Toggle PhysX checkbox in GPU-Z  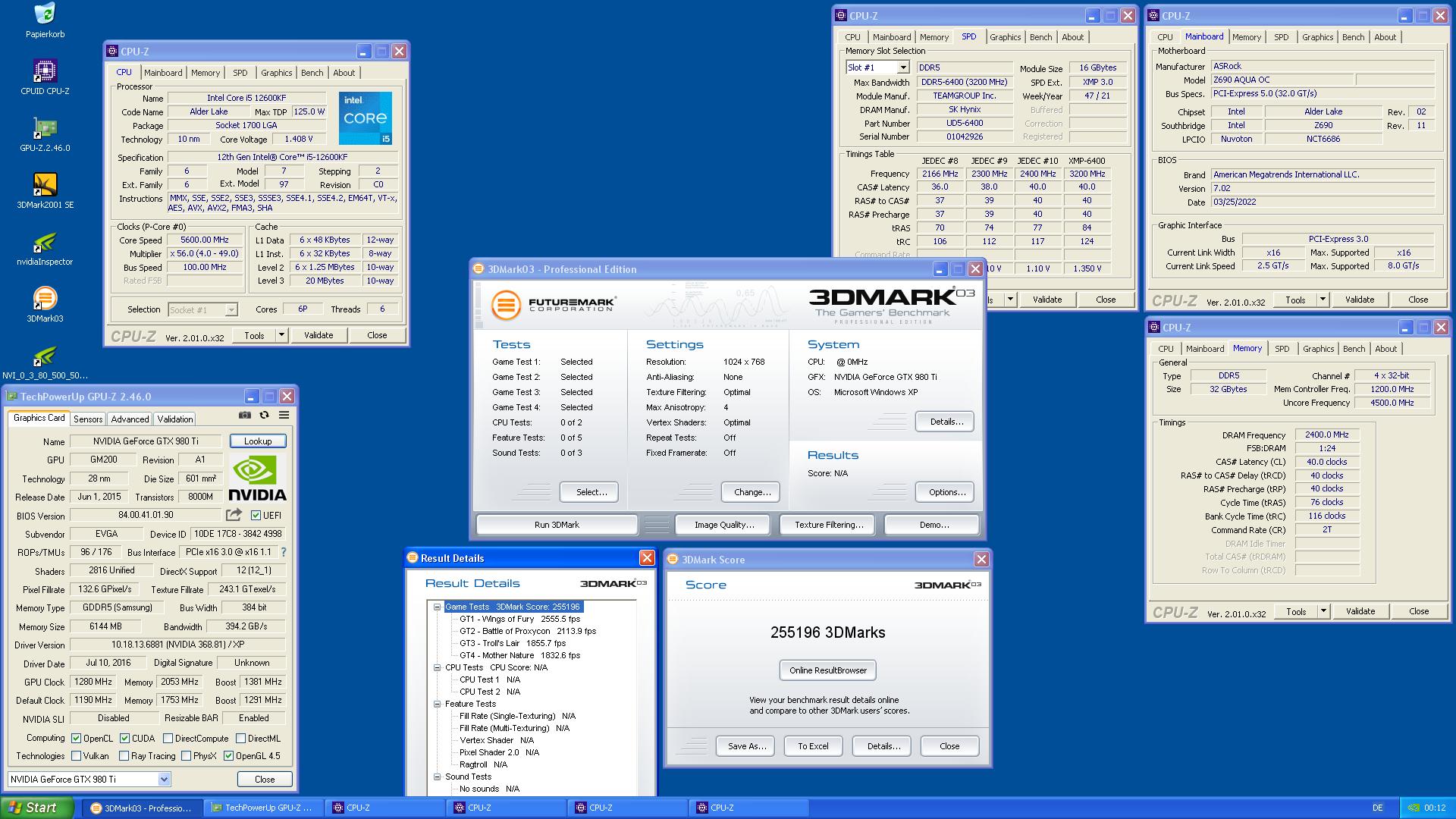[186, 756]
